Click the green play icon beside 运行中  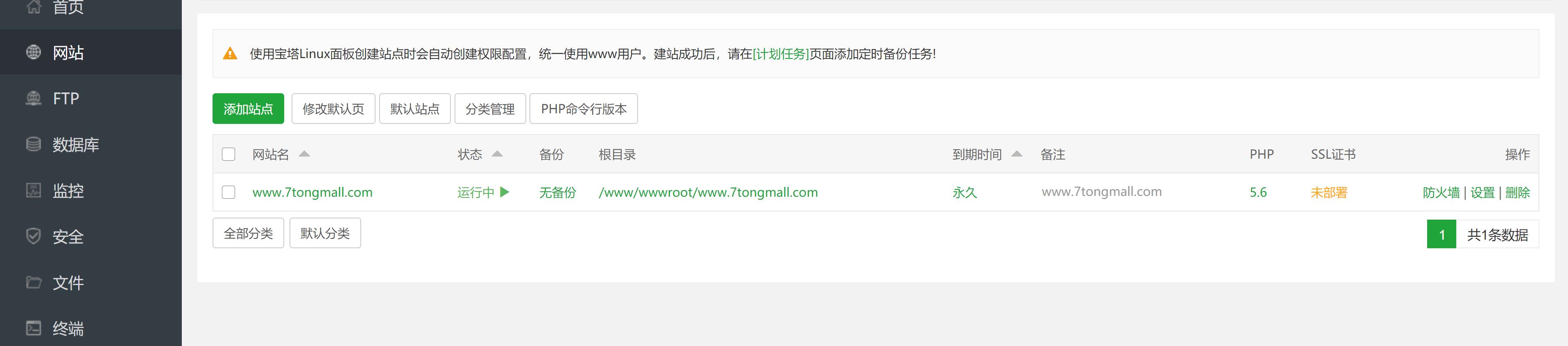pos(504,192)
